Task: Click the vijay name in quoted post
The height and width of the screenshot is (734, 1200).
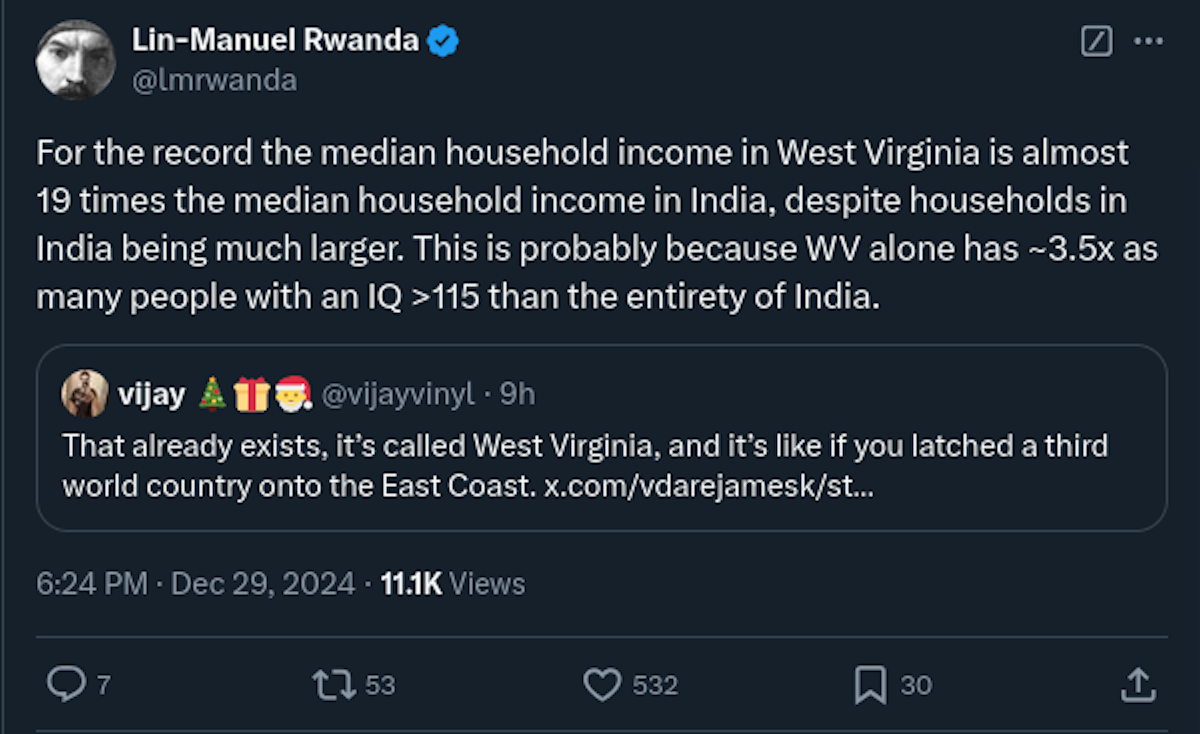Action: tap(152, 395)
